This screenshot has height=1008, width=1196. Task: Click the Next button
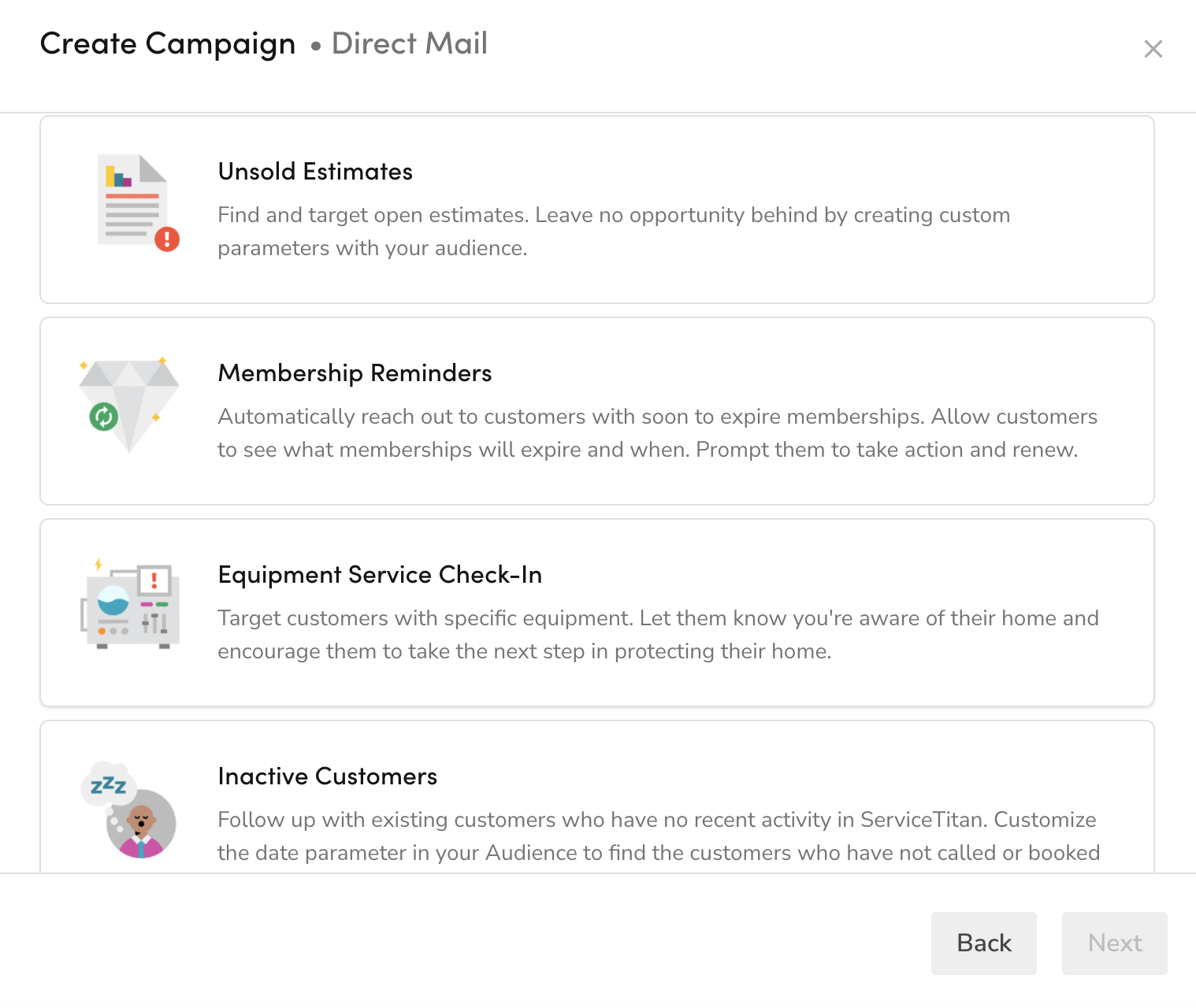tap(1114, 943)
